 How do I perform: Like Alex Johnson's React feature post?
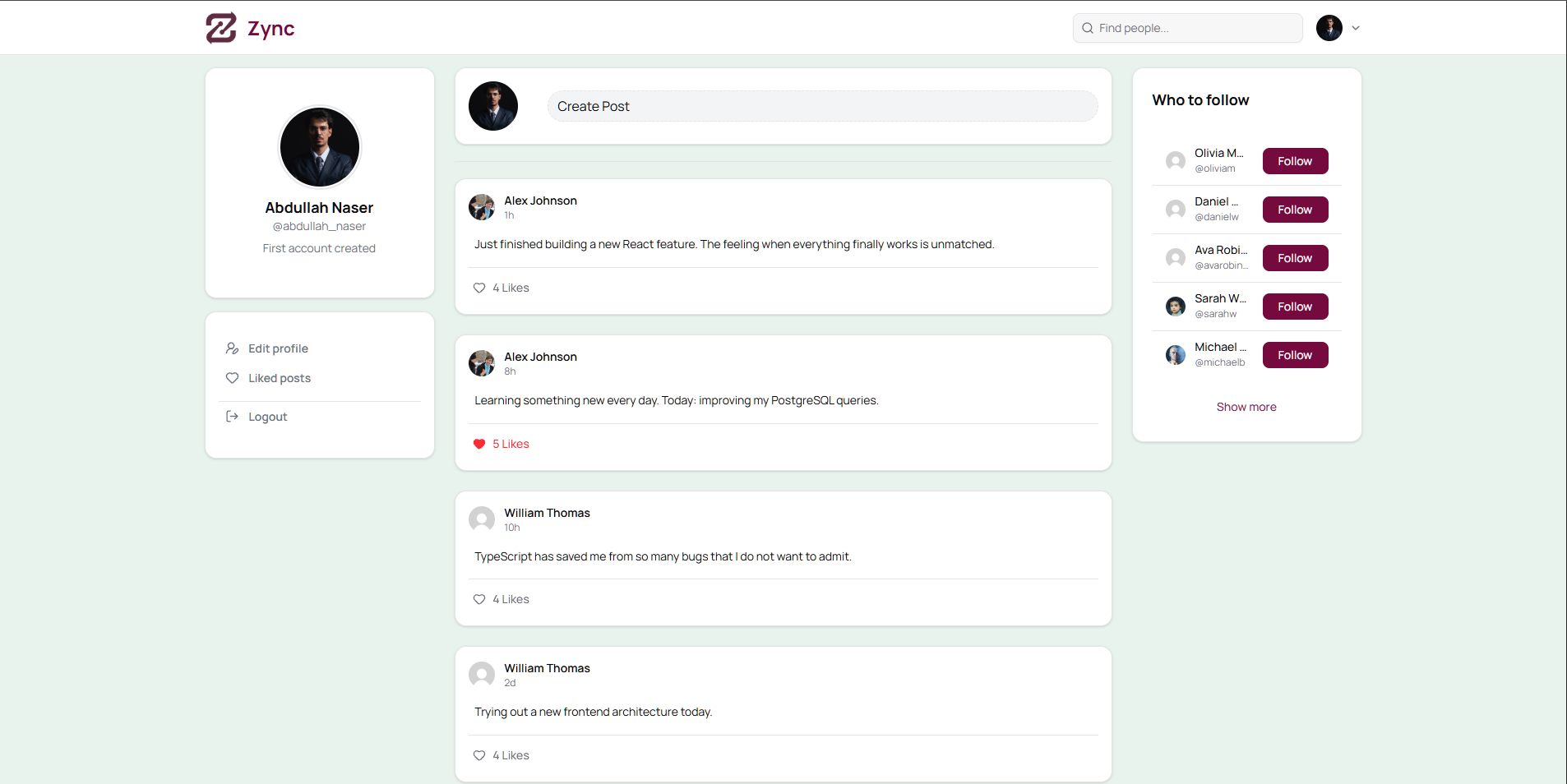tap(479, 288)
